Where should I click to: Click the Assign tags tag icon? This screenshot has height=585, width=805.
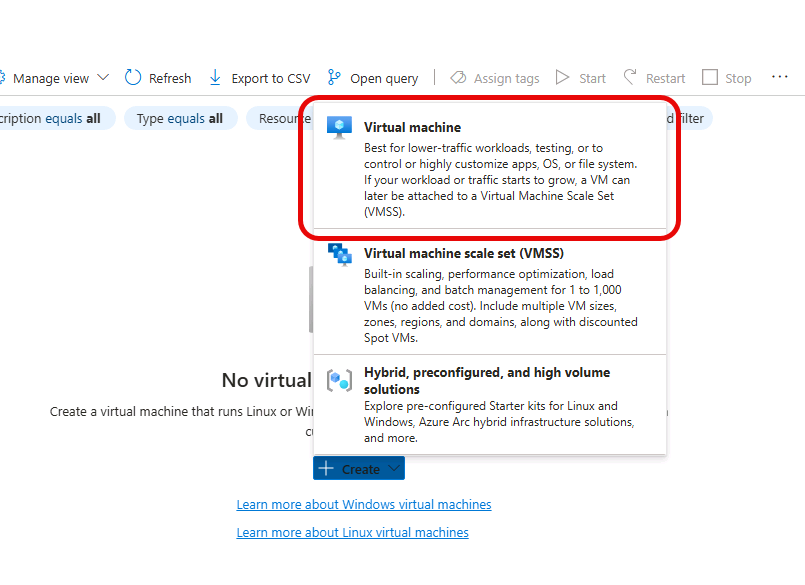click(x=458, y=78)
